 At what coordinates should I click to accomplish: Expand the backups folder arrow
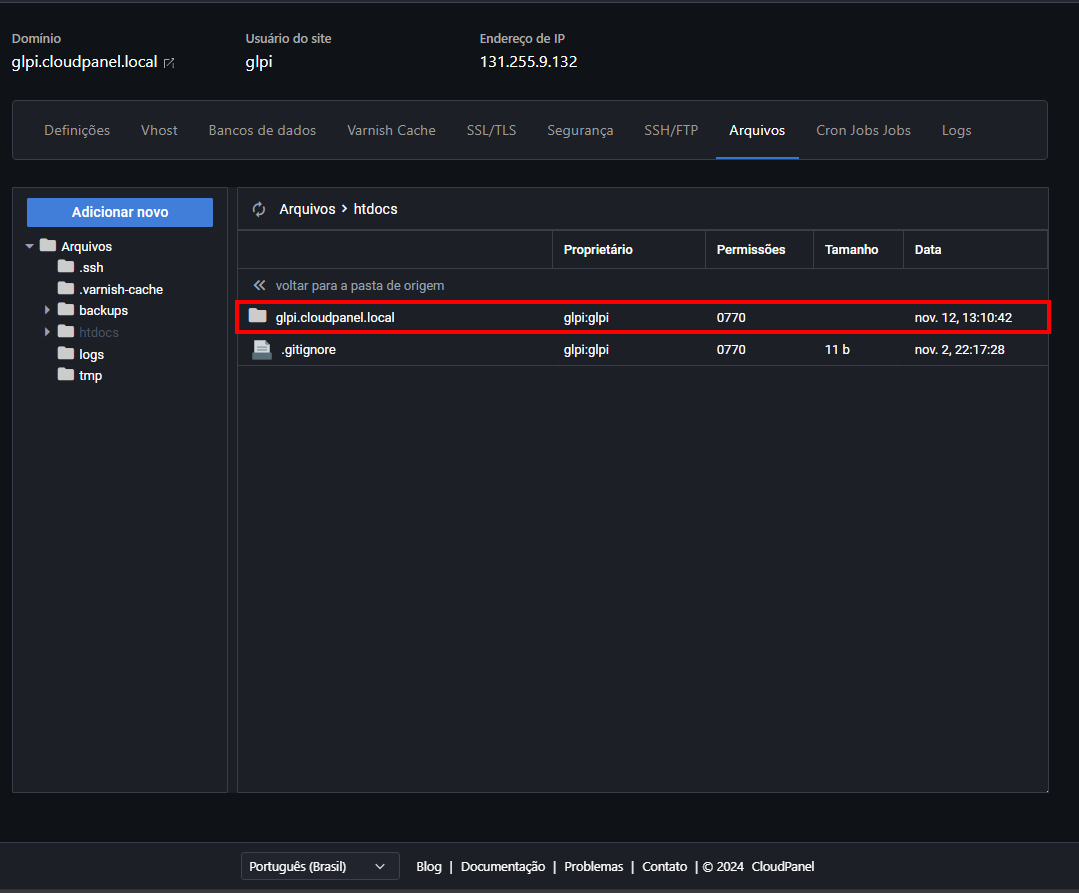pyautogui.click(x=47, y=310)
